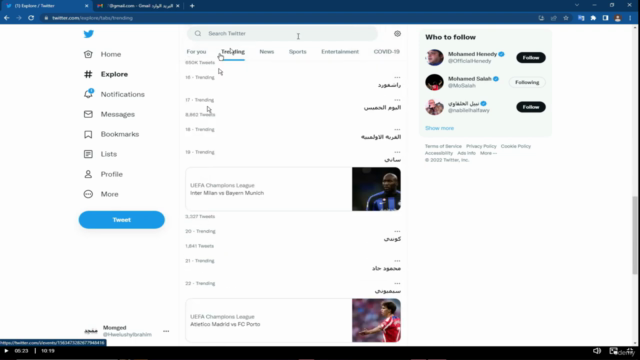The image size is (640, 360).
Task: Click into the Search Twitter field
Action: (x=282, y=33)
